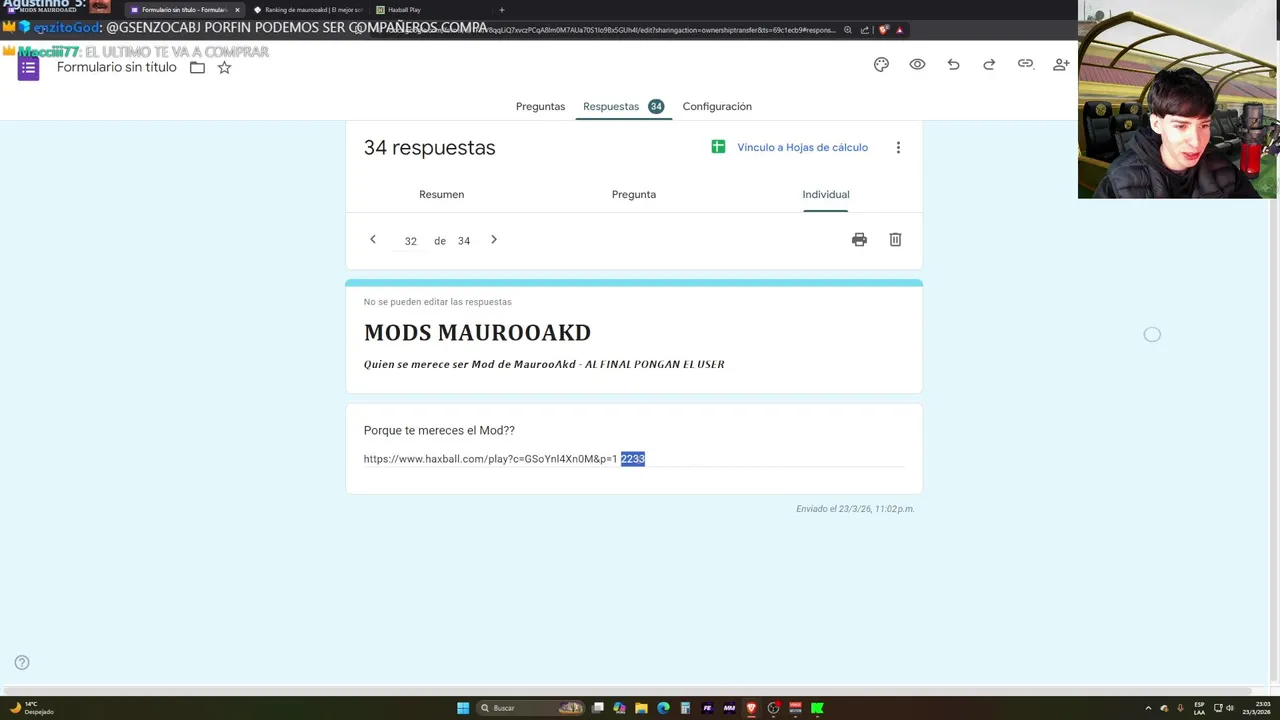Viewport: 1280px width, 720px height.
Task: Go to the next response
Action: (493, 240)
